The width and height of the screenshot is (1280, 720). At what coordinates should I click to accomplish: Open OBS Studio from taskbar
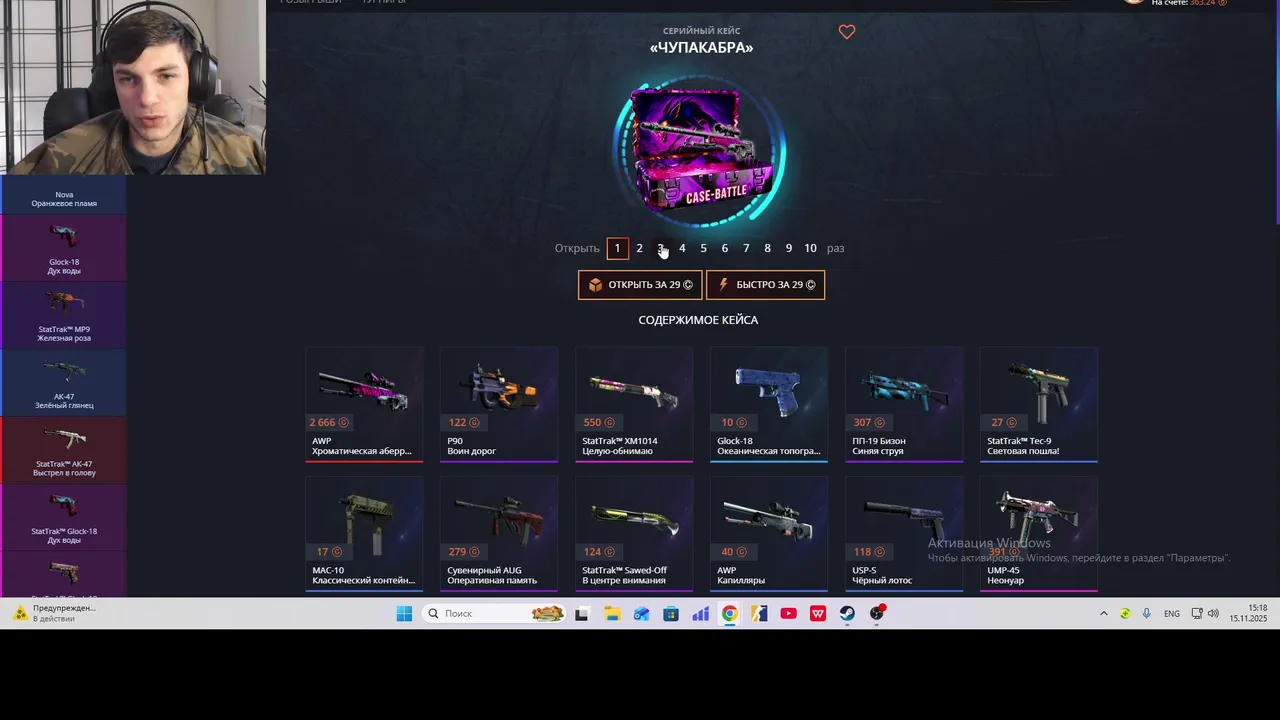click(x=877, y=613)
